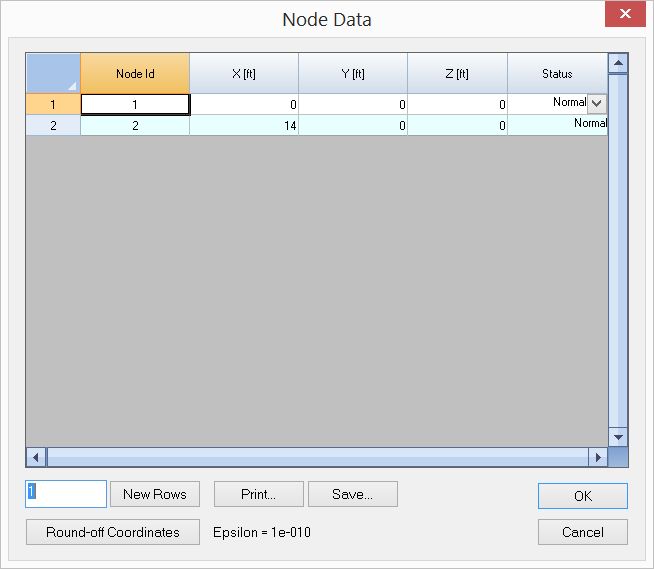Image resolution: width=654 pixels, height=569 pixels.
Task: Select row header 1
Action: coord(52,104)
